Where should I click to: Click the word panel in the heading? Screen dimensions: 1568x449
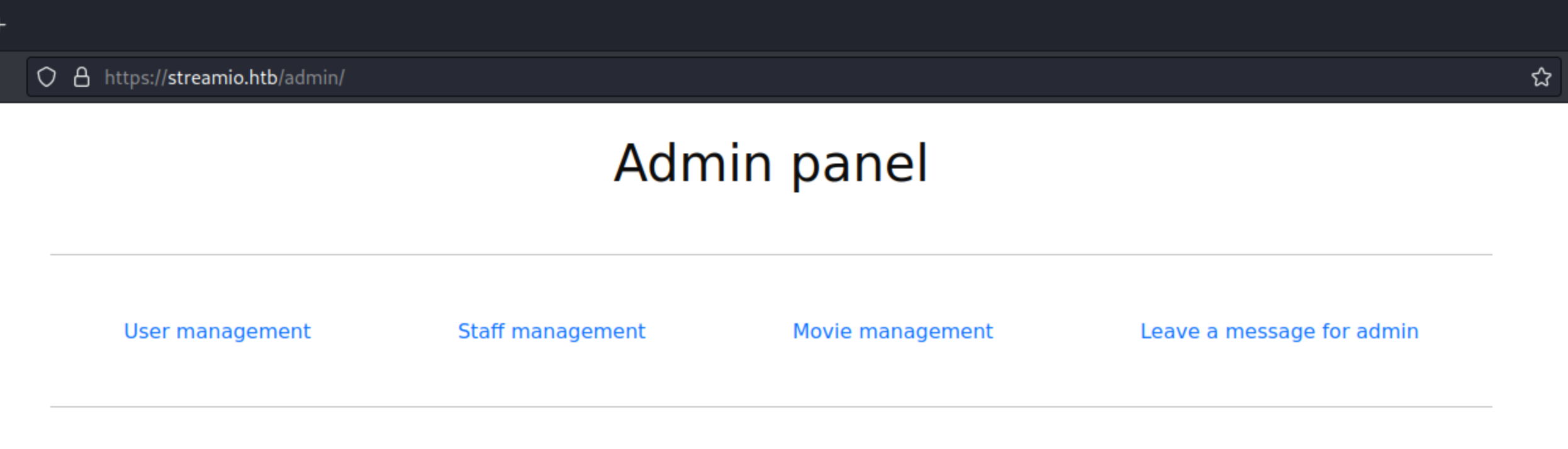point(860,165)
